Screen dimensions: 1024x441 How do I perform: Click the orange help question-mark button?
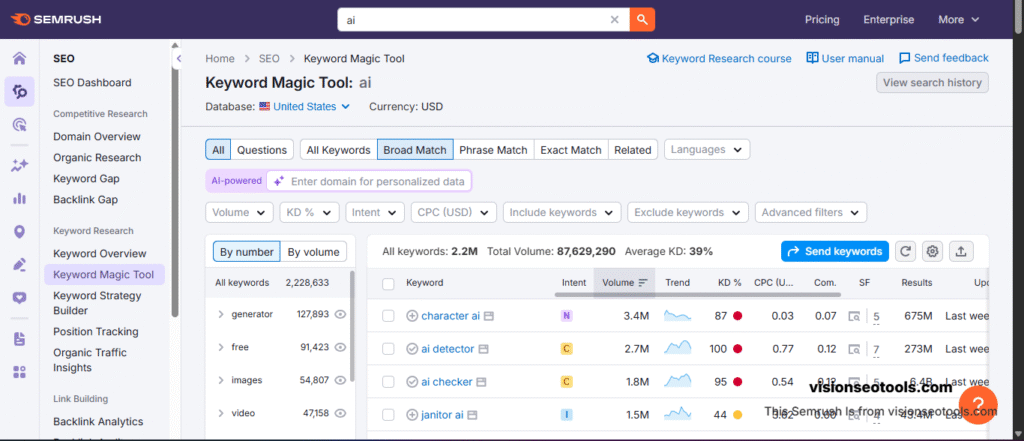[x=978, y=404]
